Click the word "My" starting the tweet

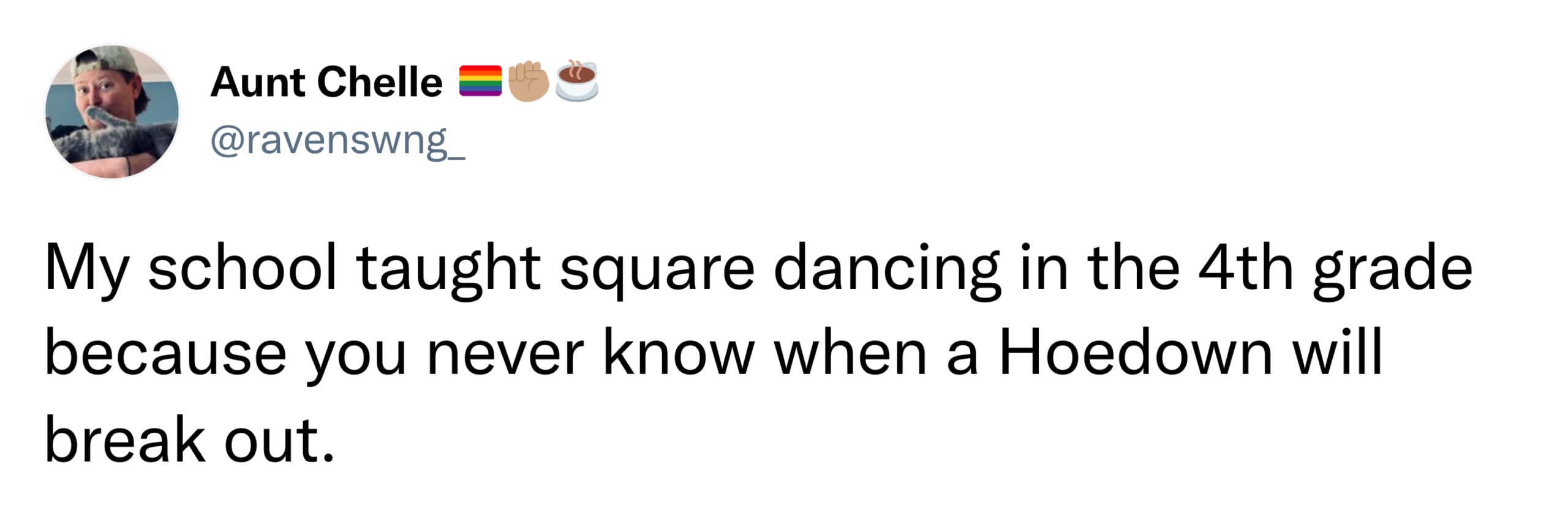85,271
